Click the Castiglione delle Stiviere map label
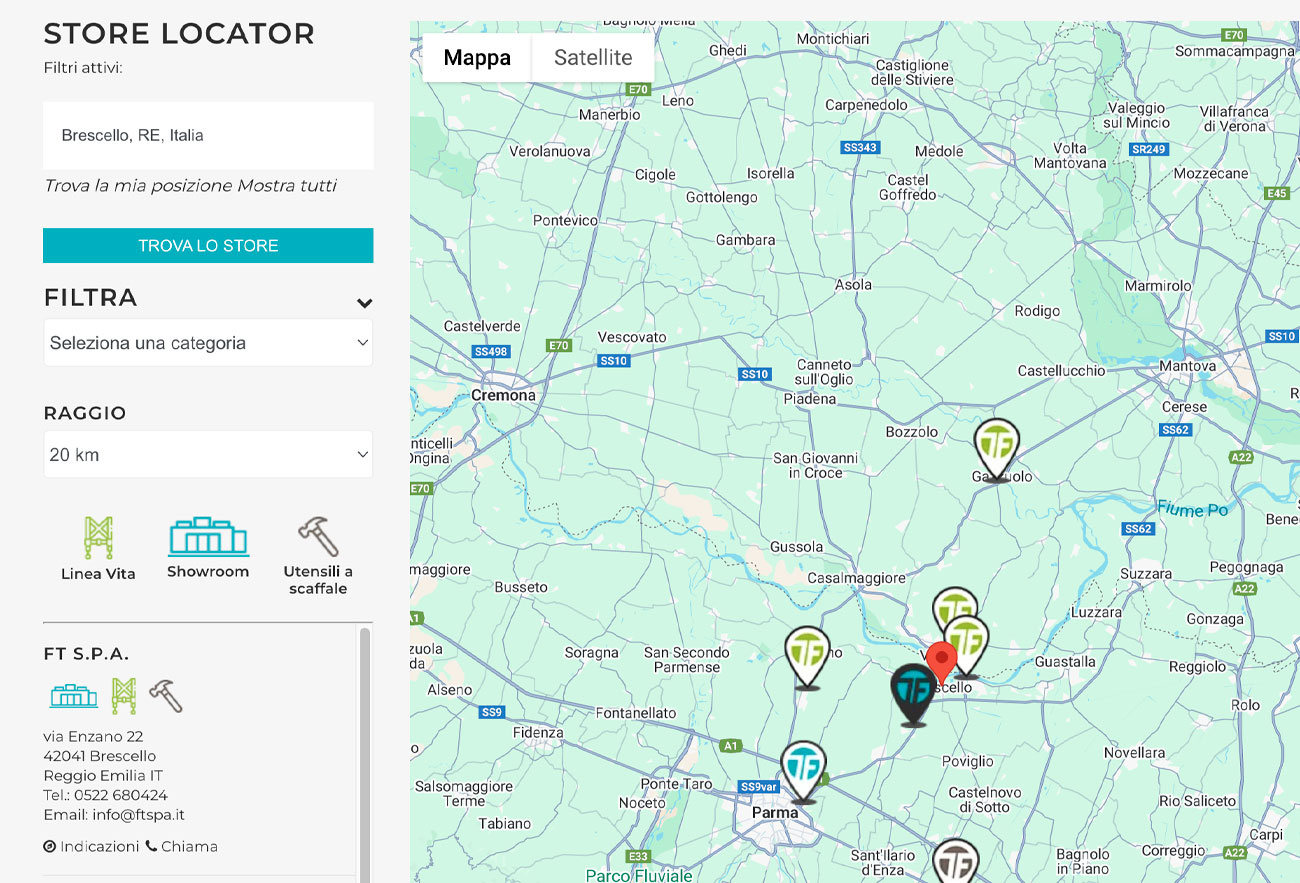This screenshot has height=883, width=1300. point(913,72)
